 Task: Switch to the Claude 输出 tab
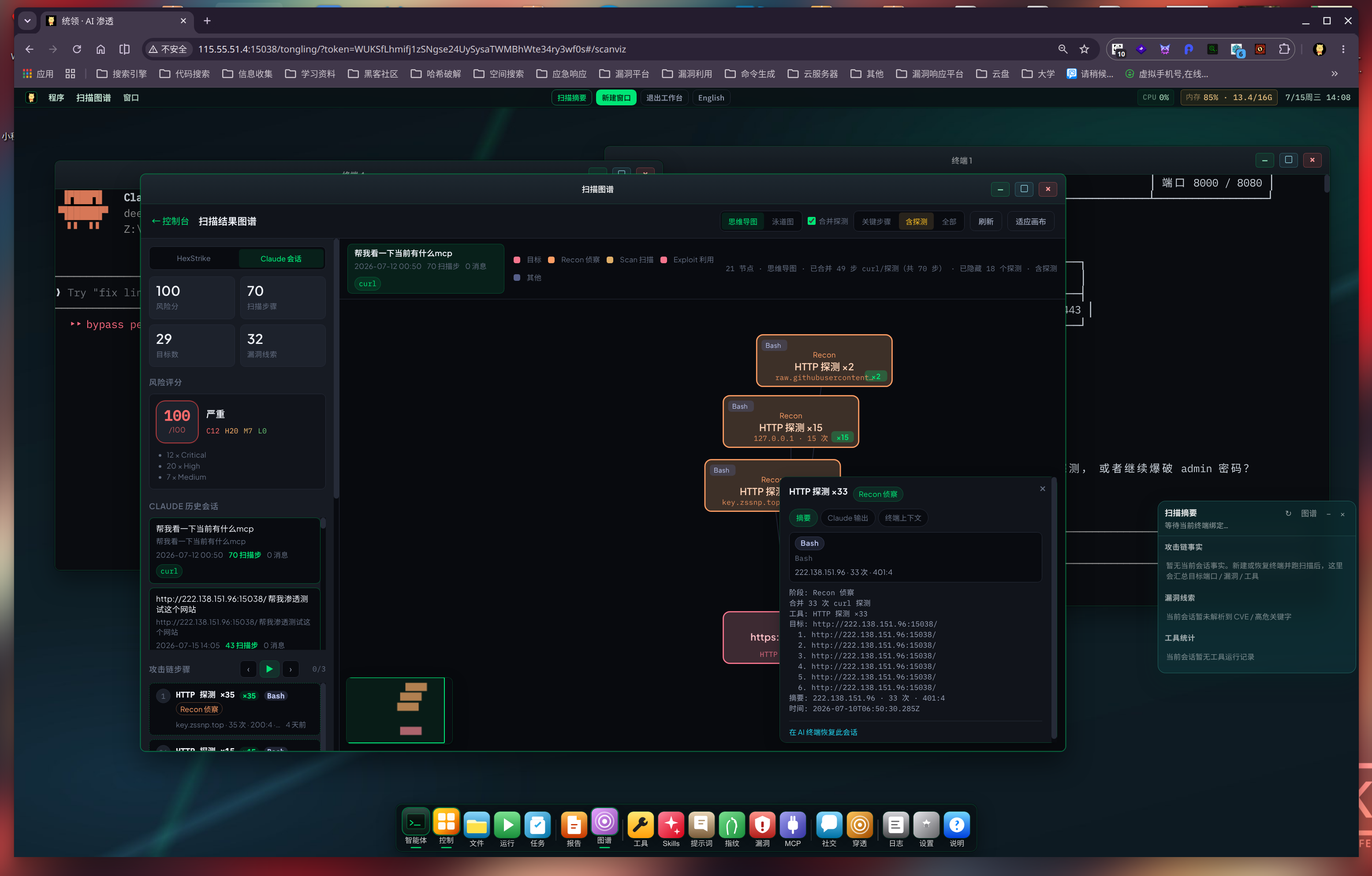tap(847, 518)
